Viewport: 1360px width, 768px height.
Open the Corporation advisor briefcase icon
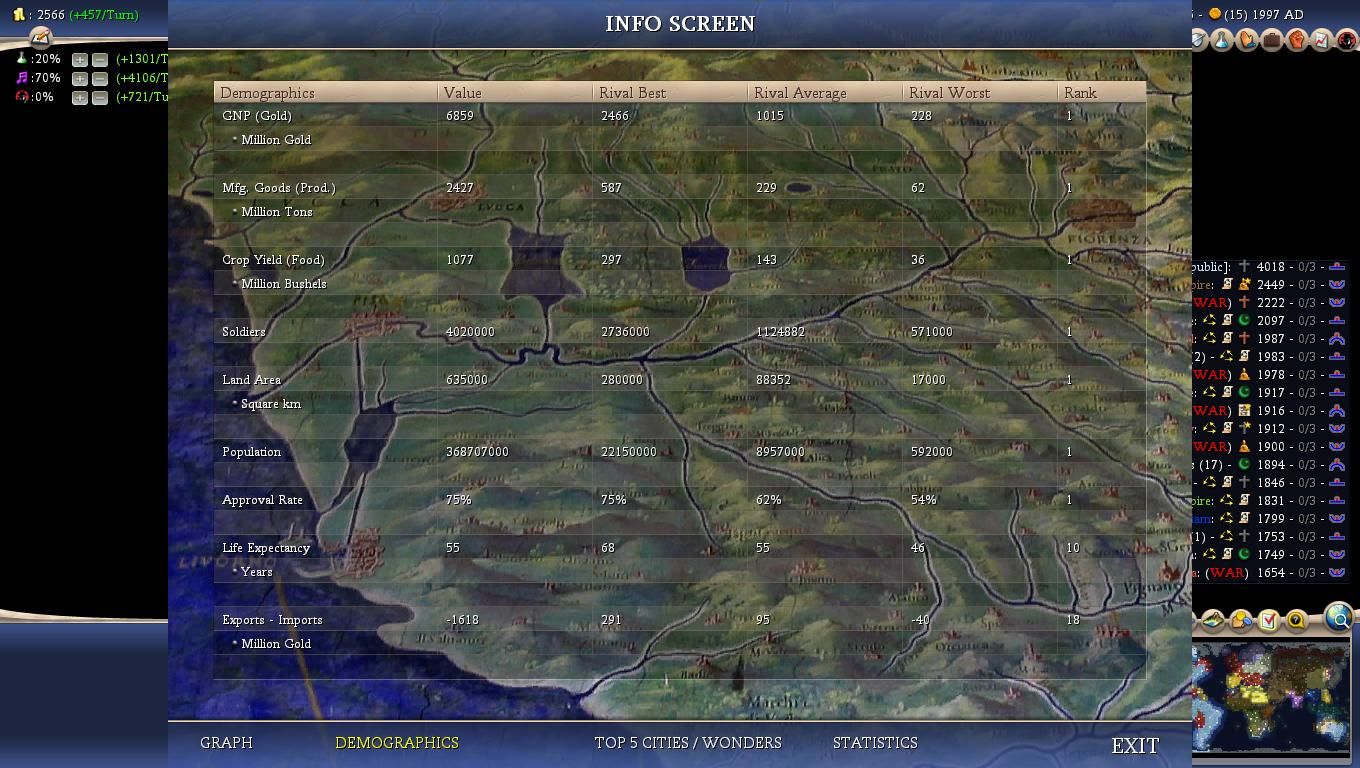point(1272,40)
